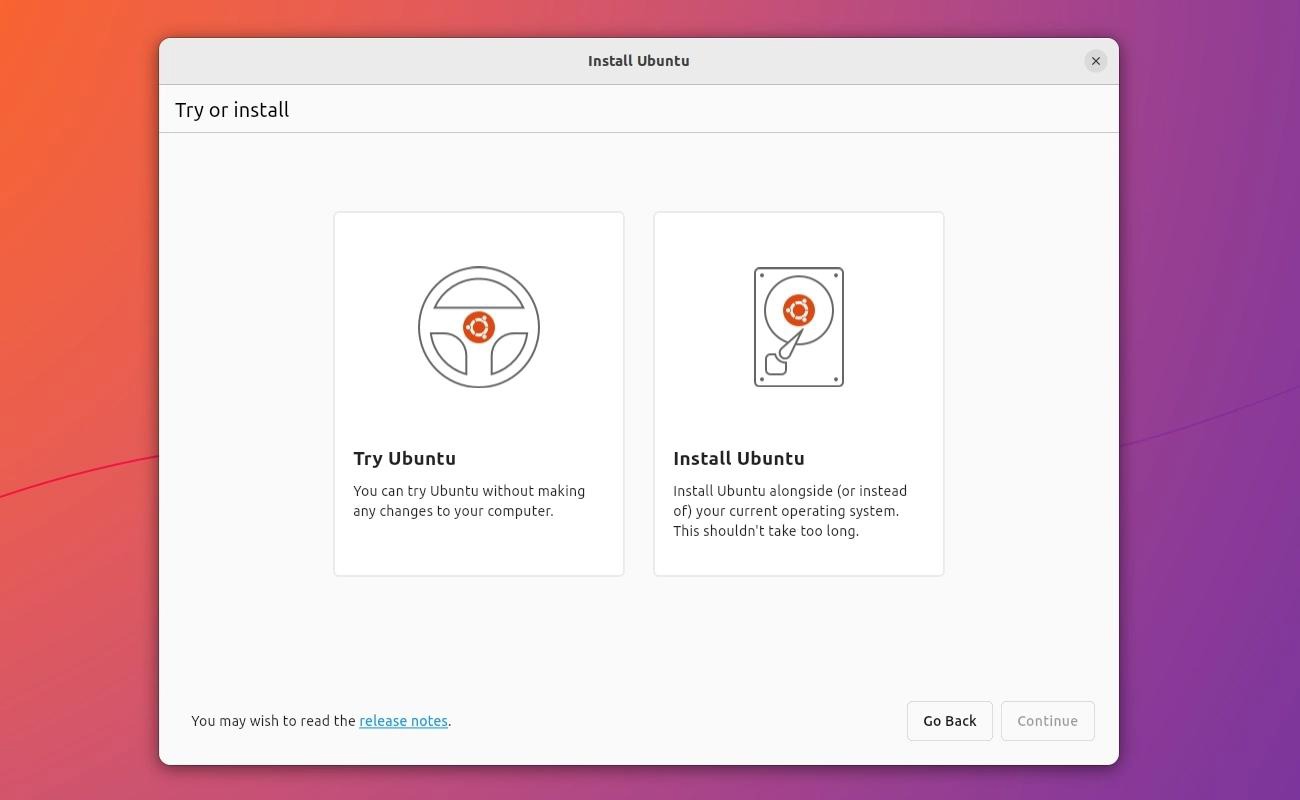Click the 'Try or install' page heading
This screenshot has height=800, width=1300.
click(x=232, y=110)
